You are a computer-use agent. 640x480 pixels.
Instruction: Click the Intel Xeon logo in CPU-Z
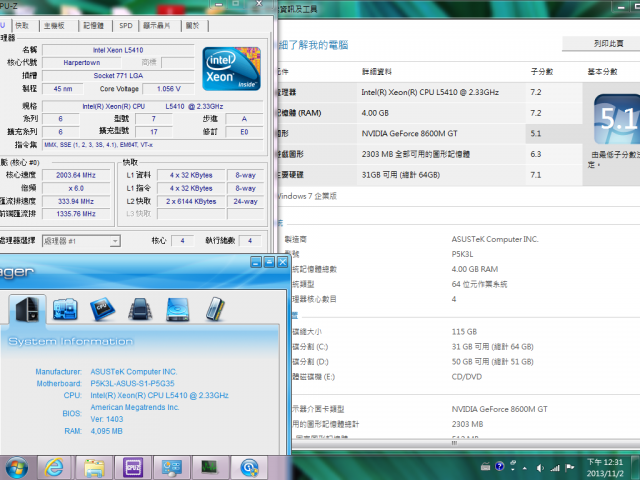(x=231, y=69)
